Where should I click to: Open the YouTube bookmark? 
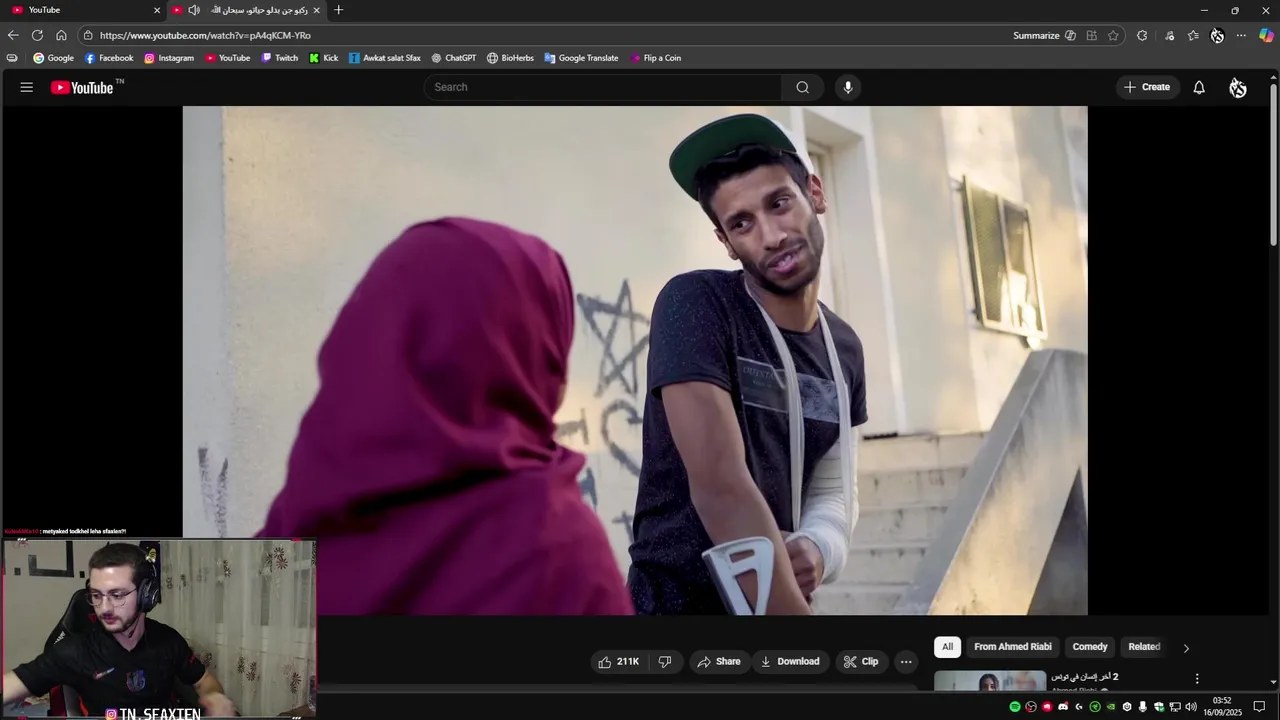tap(228, 58)
